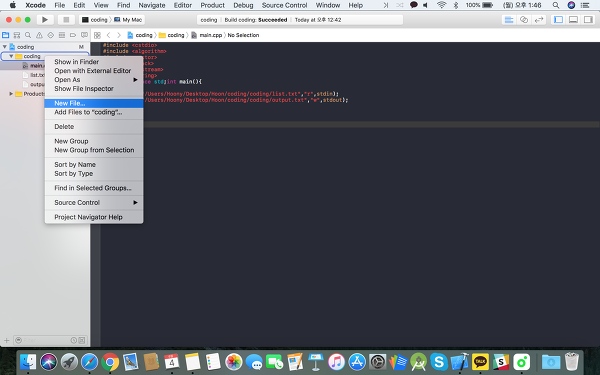Choose Open with External Editor
600x375 pixels.
(x=94, y=71)
